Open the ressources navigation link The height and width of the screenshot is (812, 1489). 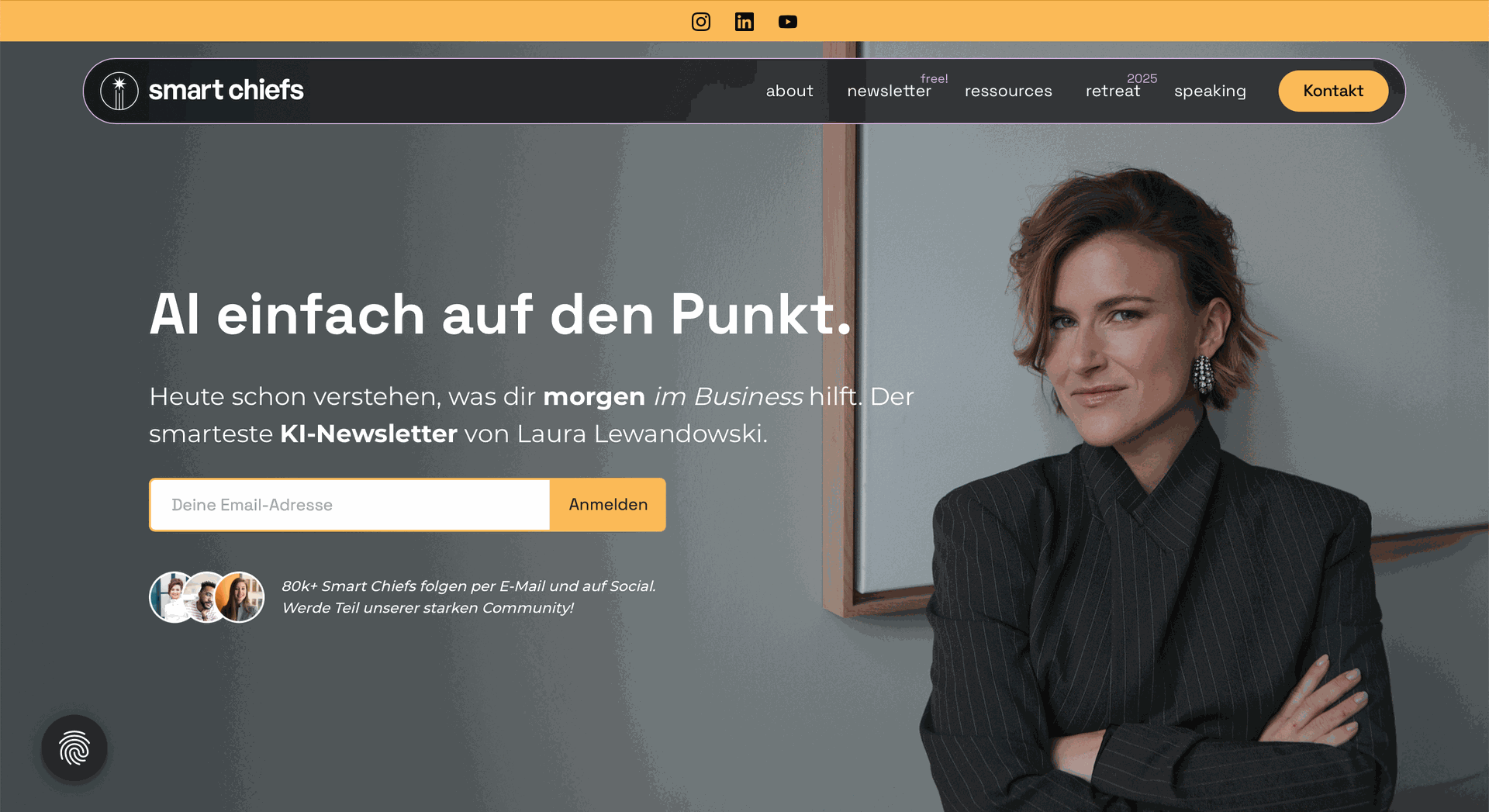(x=1008, y=91)
